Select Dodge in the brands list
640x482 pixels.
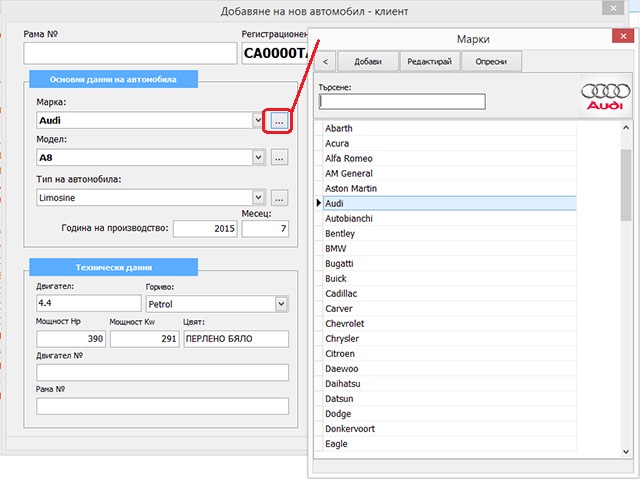(450, 414)
